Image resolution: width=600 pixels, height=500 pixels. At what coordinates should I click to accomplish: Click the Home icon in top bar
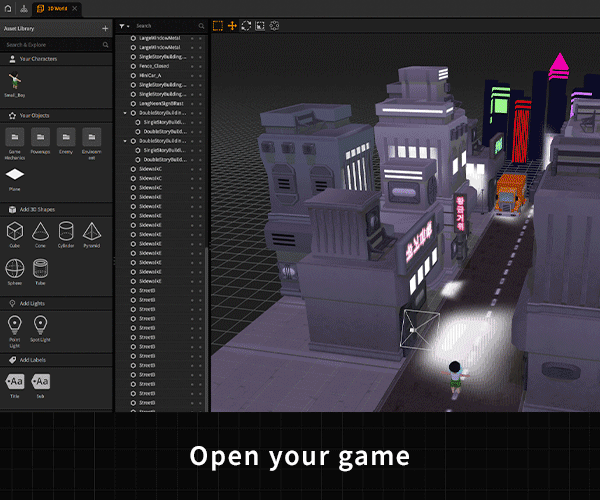tap(8, 8)
